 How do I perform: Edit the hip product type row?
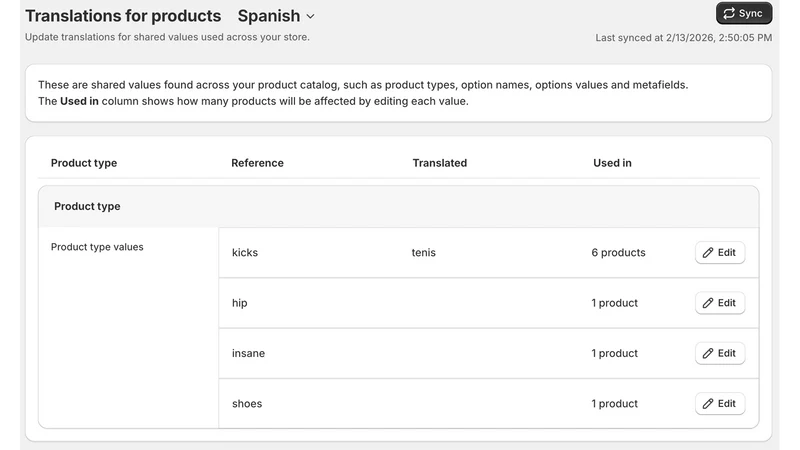tap(720, 303)
